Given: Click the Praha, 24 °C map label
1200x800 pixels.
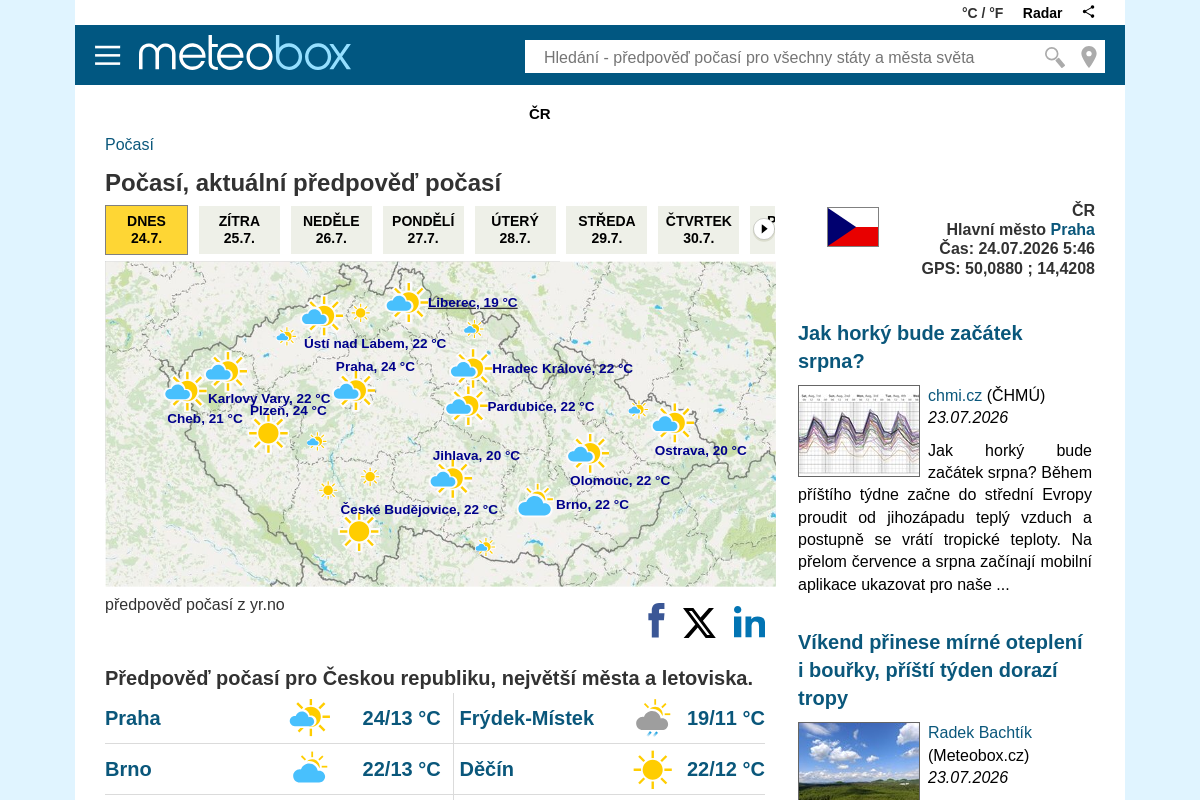Looking at the screenshot, I should pos(375,367).
